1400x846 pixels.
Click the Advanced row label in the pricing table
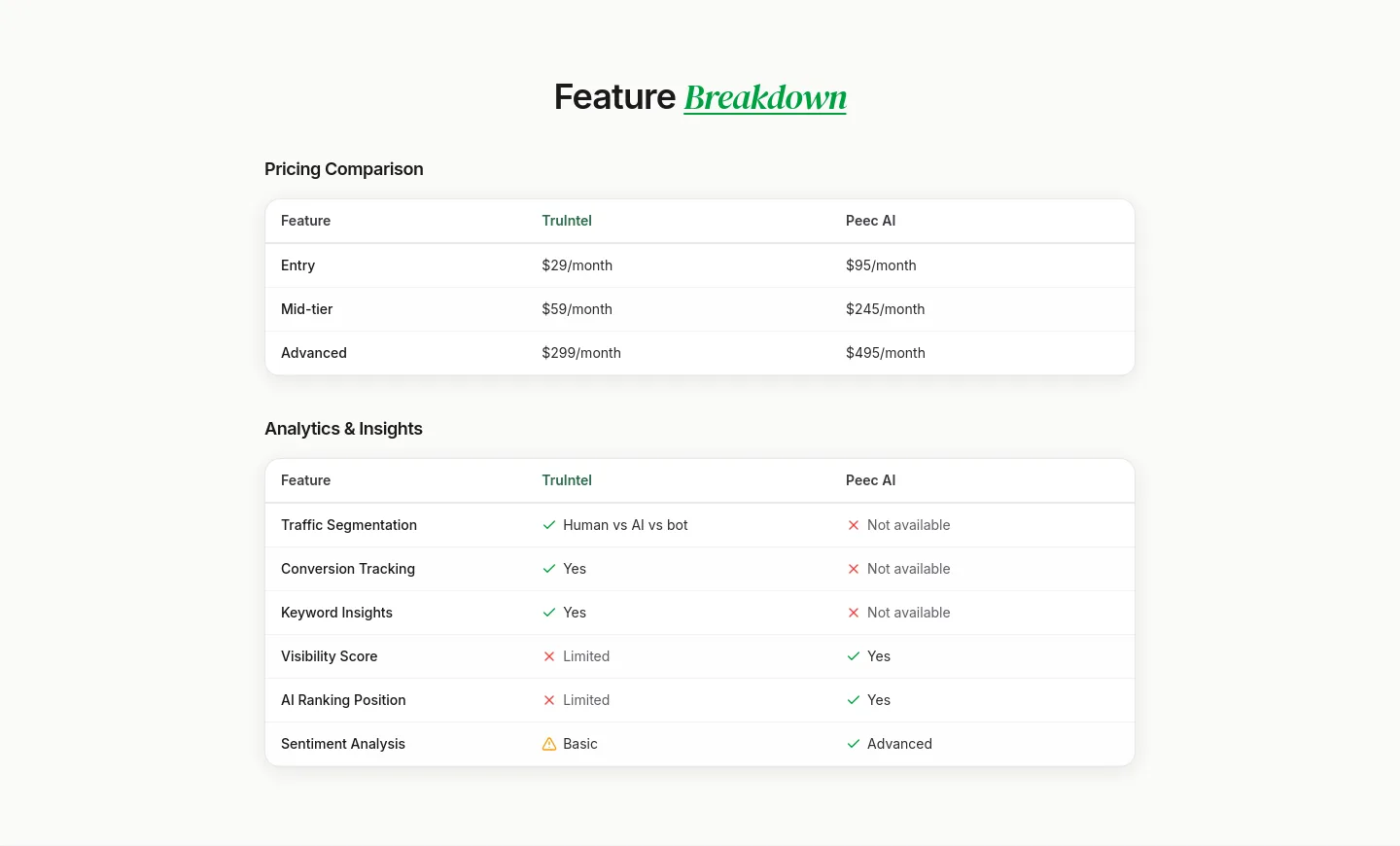[x=314, y=353]
